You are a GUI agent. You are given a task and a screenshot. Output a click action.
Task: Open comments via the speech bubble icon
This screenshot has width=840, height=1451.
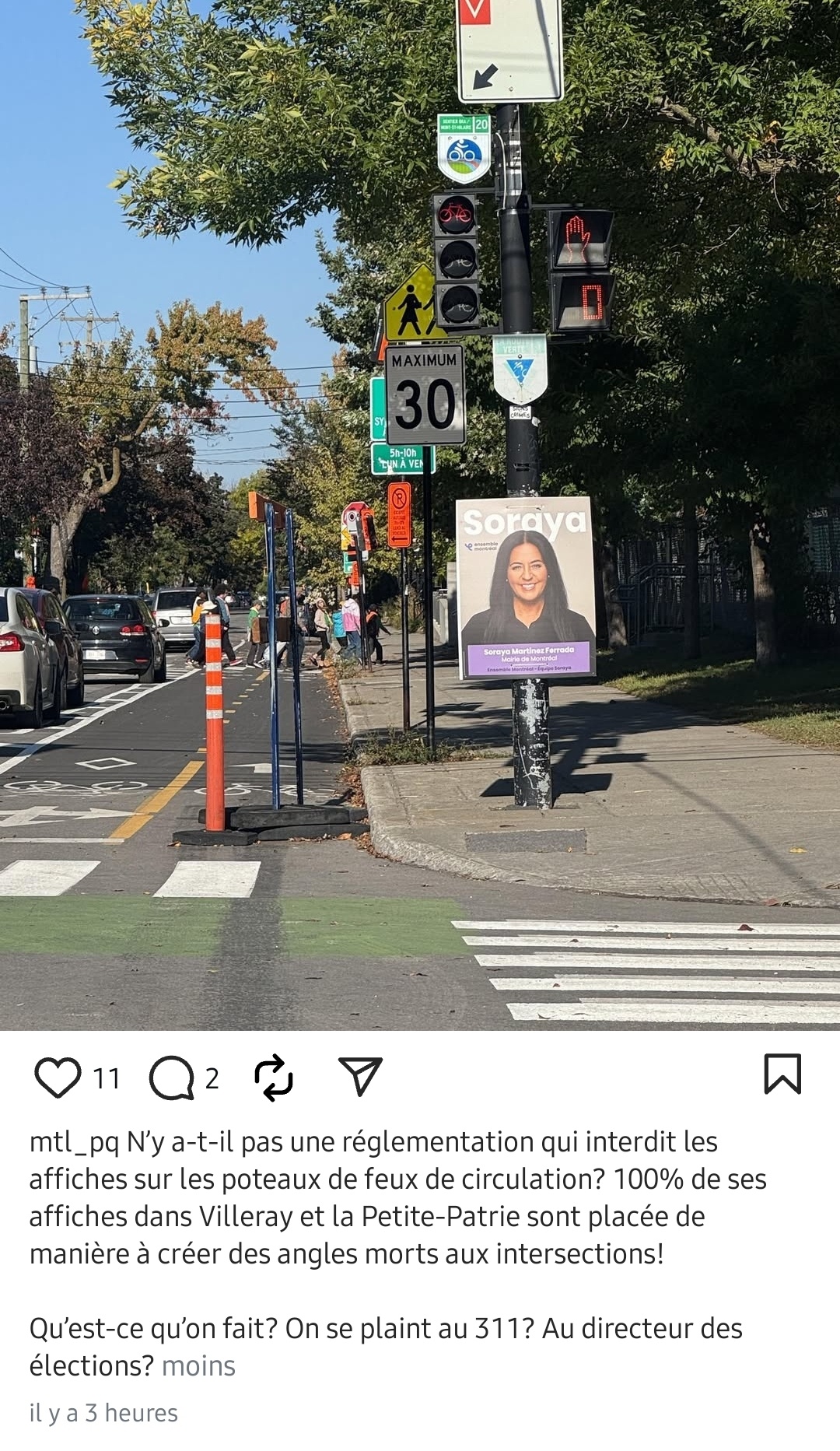click(x=171, y=1078)
